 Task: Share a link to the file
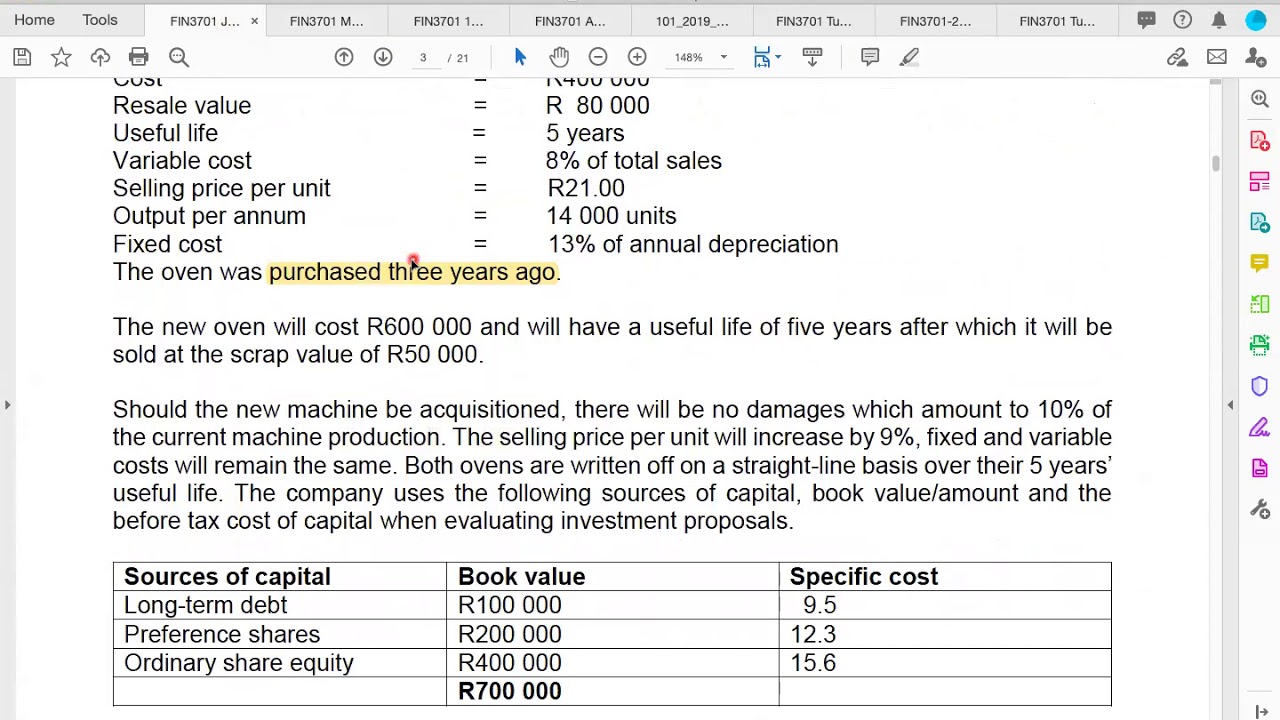pos(1177,57)
